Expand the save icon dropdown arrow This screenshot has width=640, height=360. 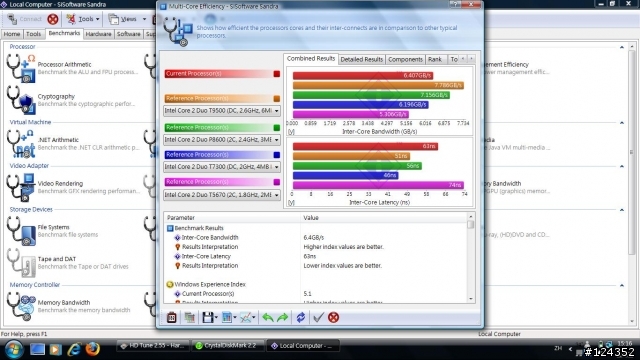pos(216,318)
